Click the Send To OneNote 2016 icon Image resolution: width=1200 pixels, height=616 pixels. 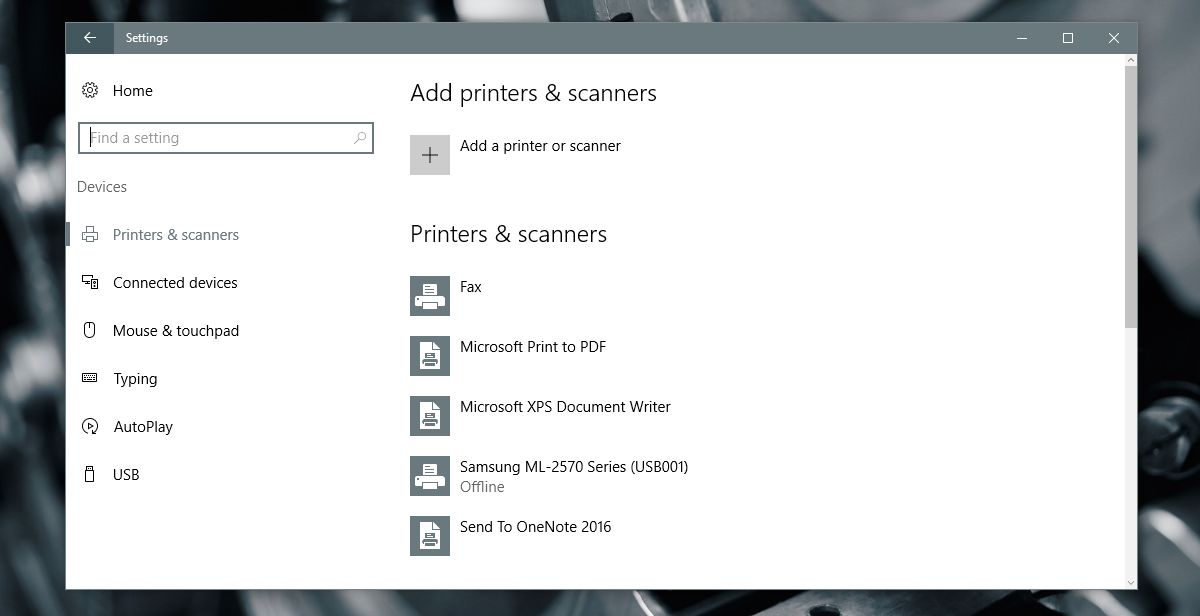pyautogui.click(x=430, y=536)
